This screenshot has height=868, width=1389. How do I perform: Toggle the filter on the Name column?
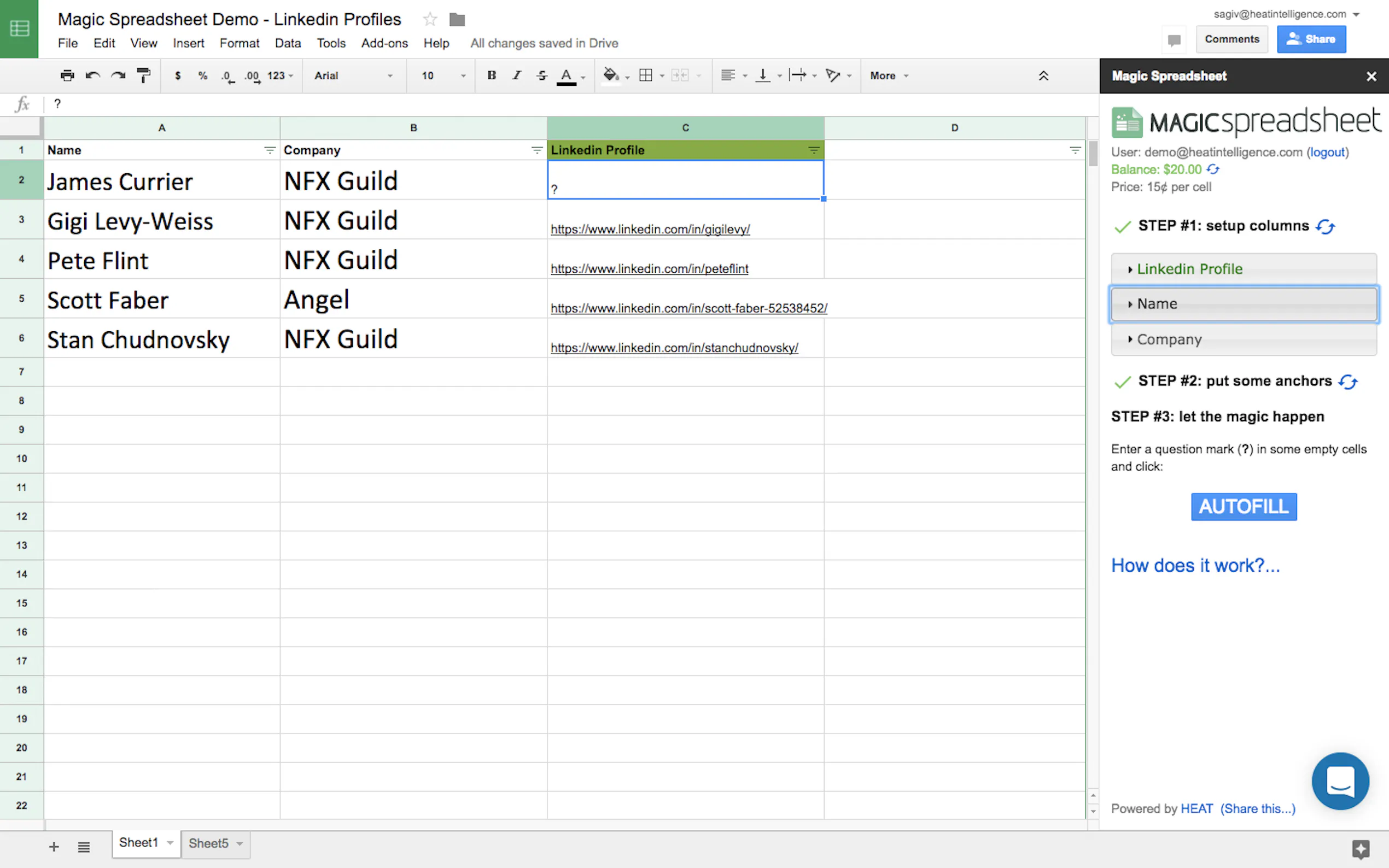269,150
